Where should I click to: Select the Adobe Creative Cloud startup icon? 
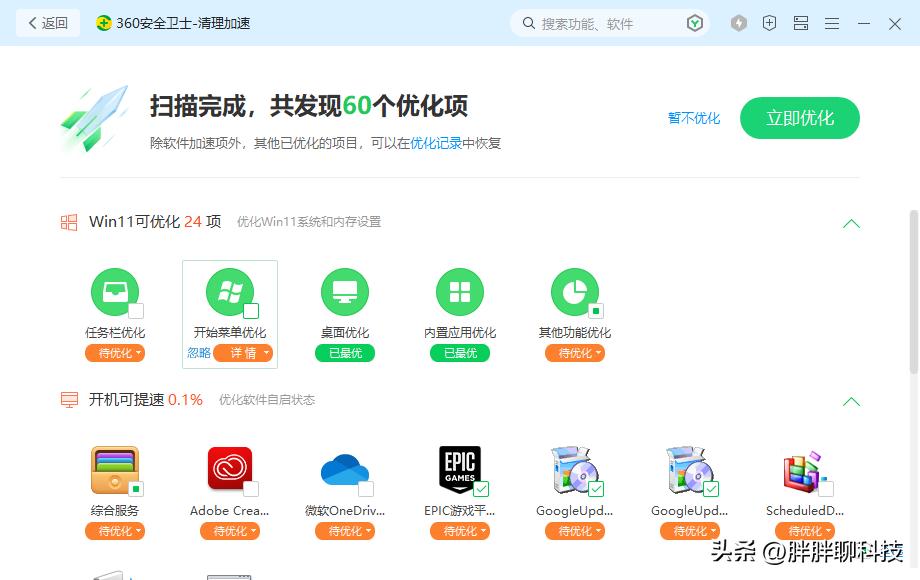(x=229, y=469)
